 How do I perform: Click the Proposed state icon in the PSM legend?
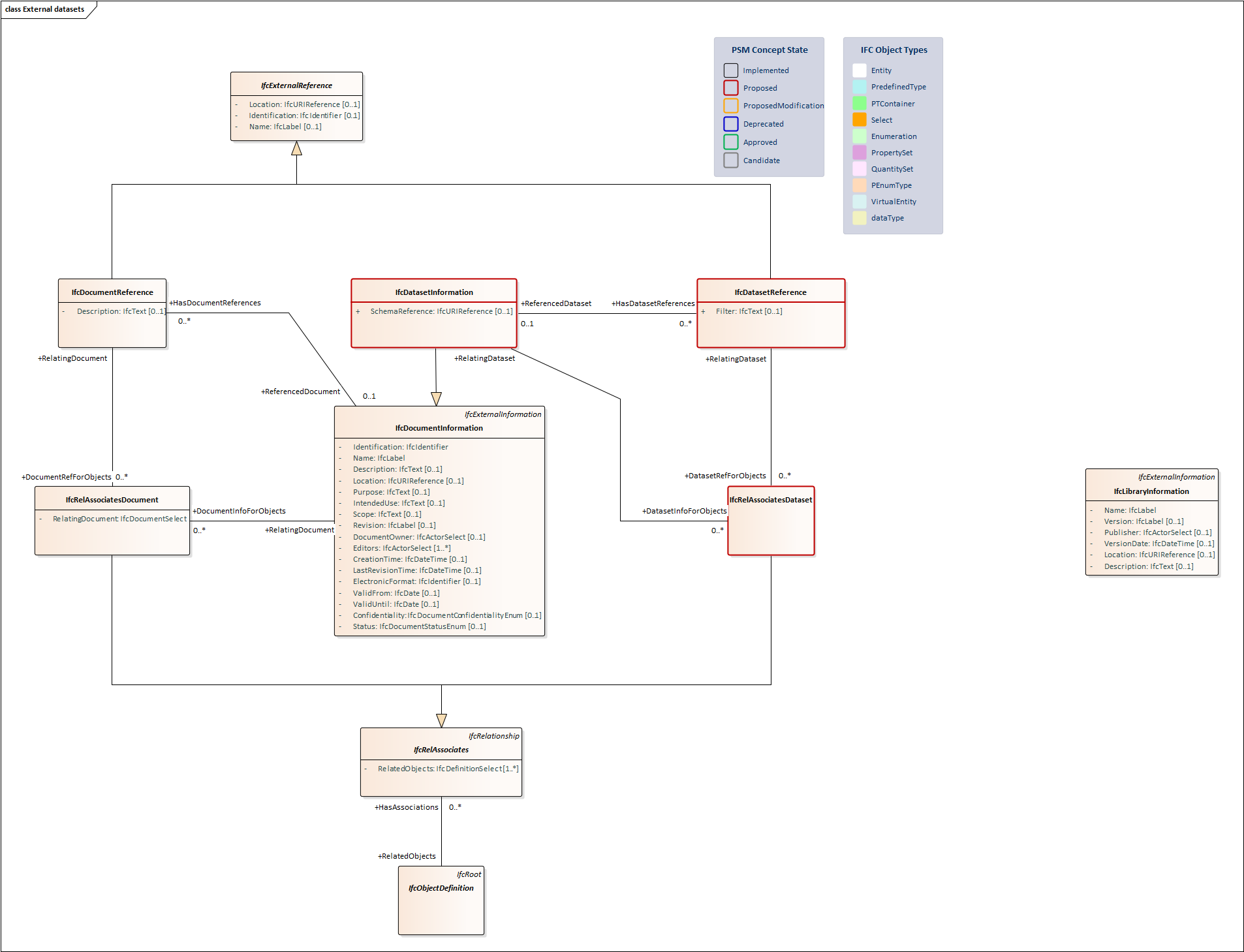[x=730, y=87]
